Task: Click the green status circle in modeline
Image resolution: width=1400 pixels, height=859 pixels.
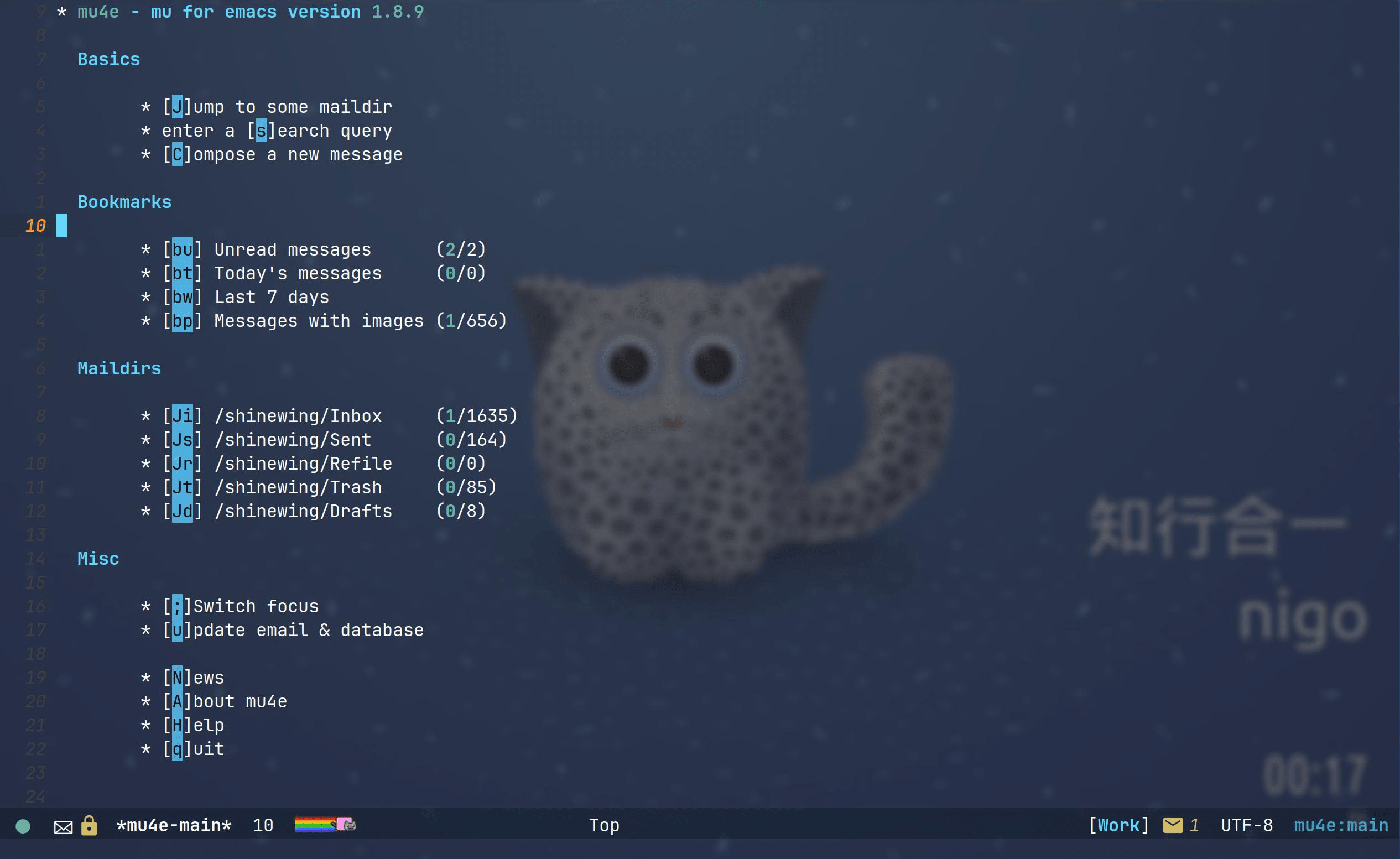Action: click(23, 825)
